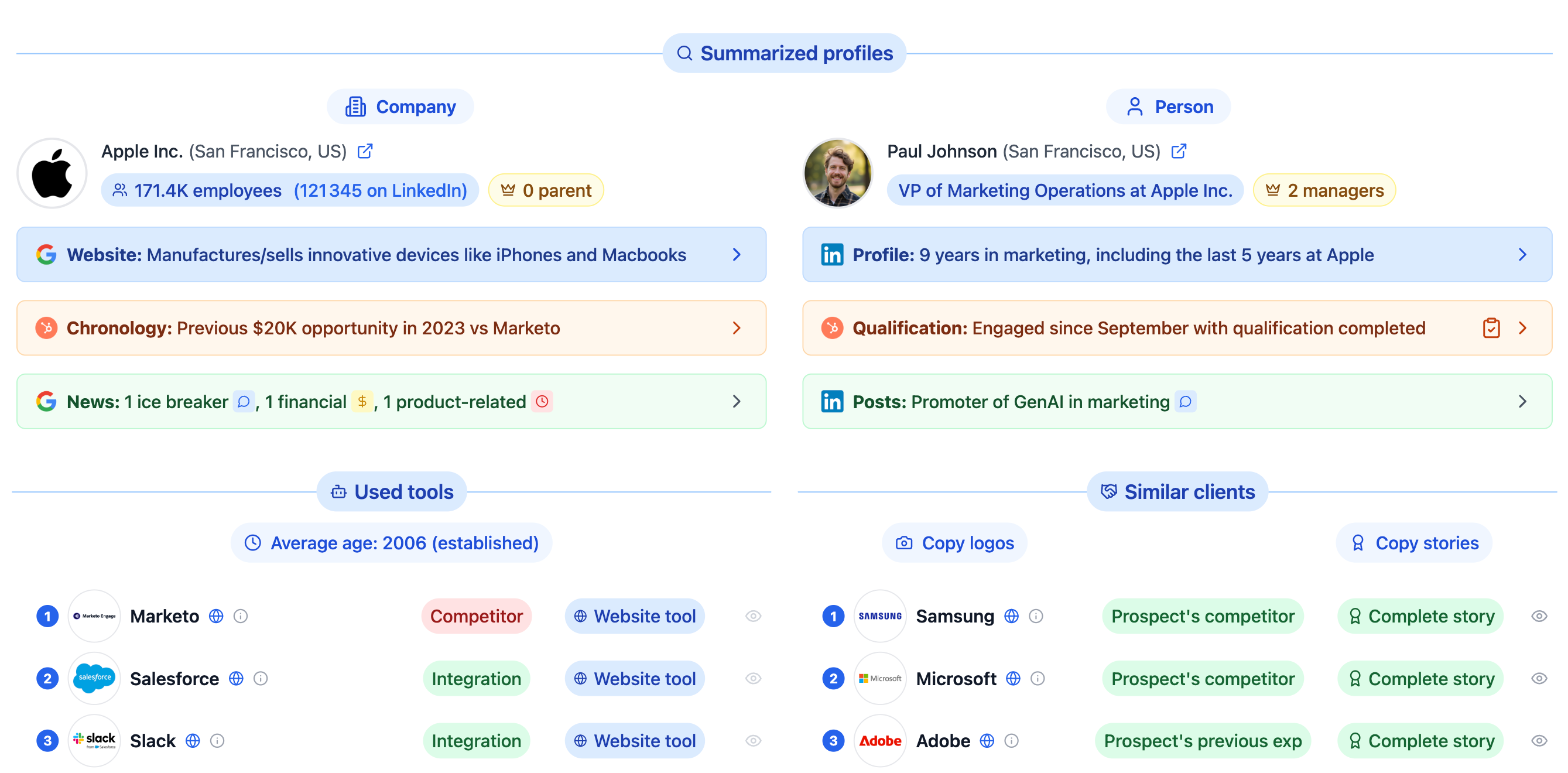Click Marketo's Competitor tag

point(477,616)
